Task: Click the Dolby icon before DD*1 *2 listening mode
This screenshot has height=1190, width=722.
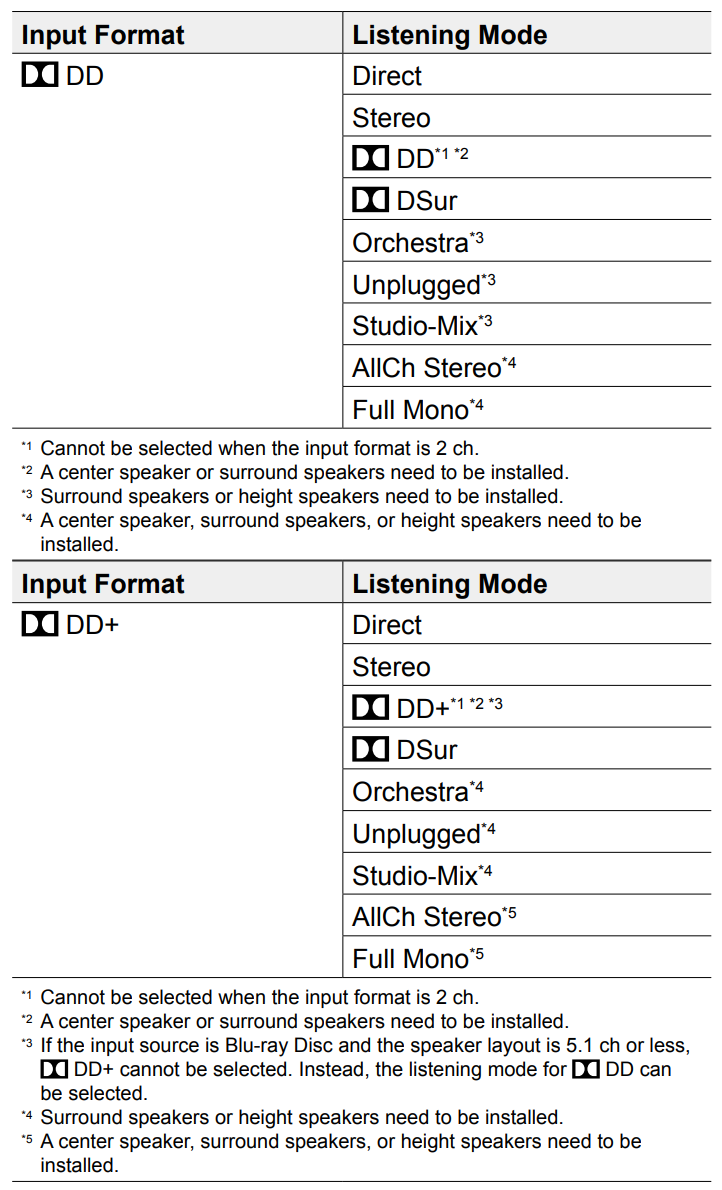Action: [x=370, y=159]
